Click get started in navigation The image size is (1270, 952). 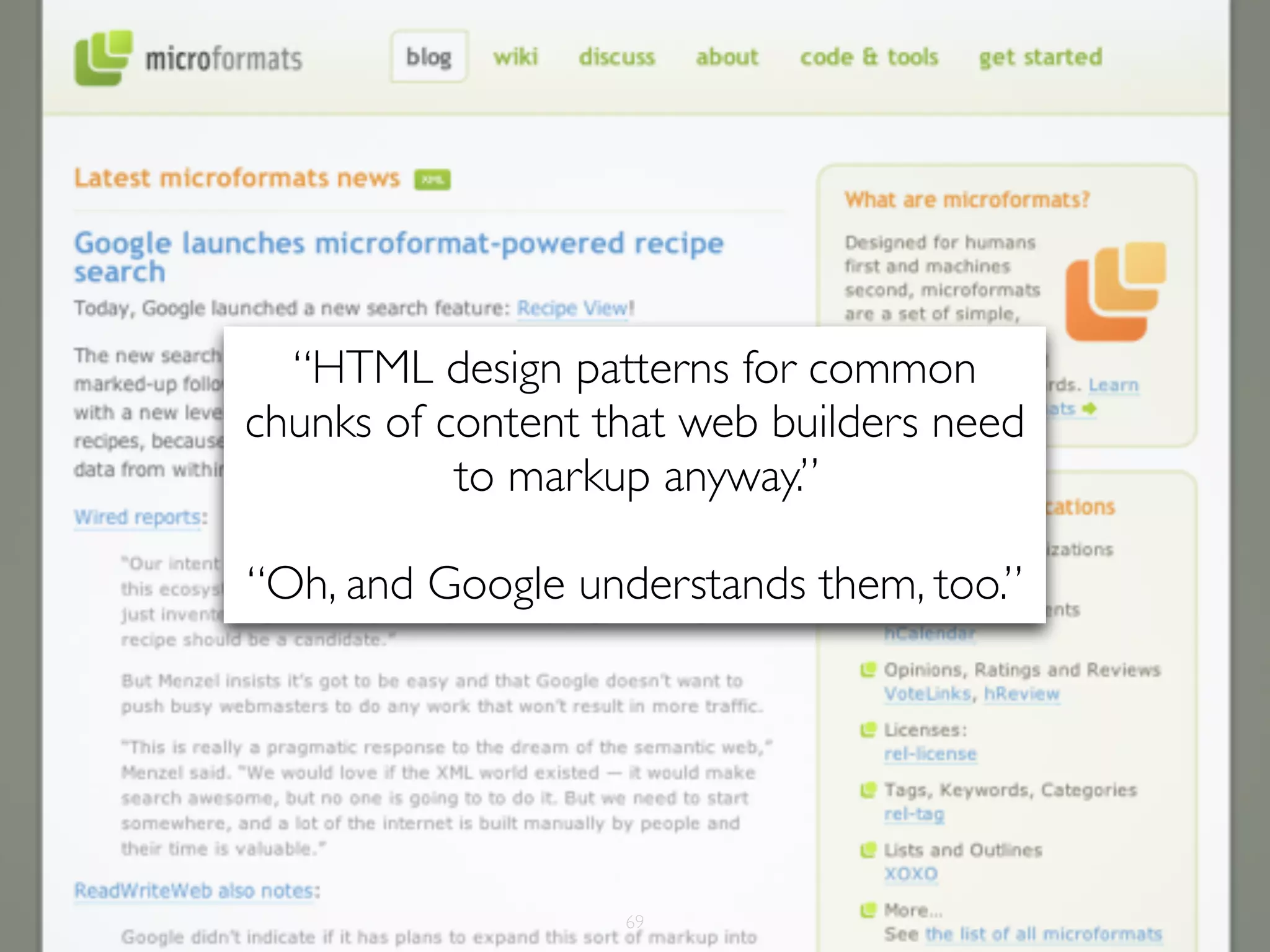1041,57
